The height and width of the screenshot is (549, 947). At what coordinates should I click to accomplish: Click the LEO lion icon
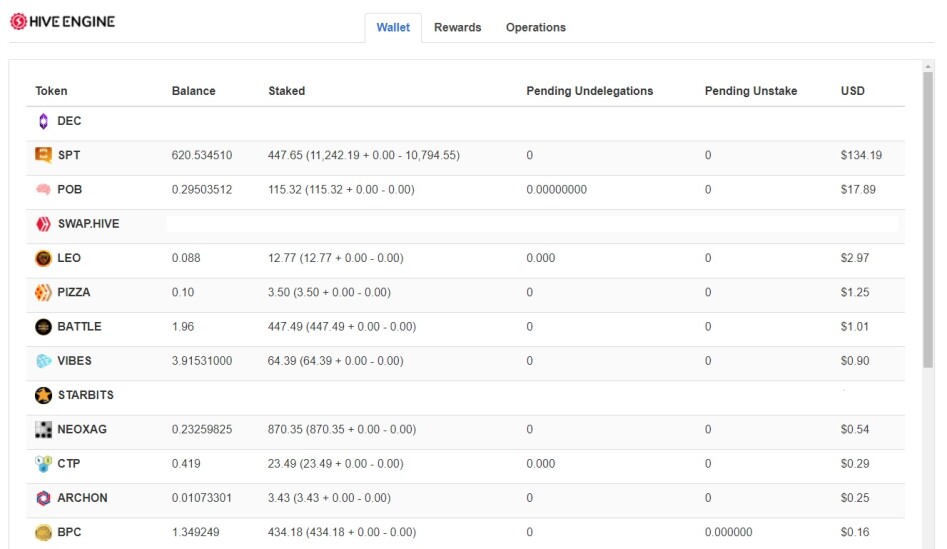43,258
